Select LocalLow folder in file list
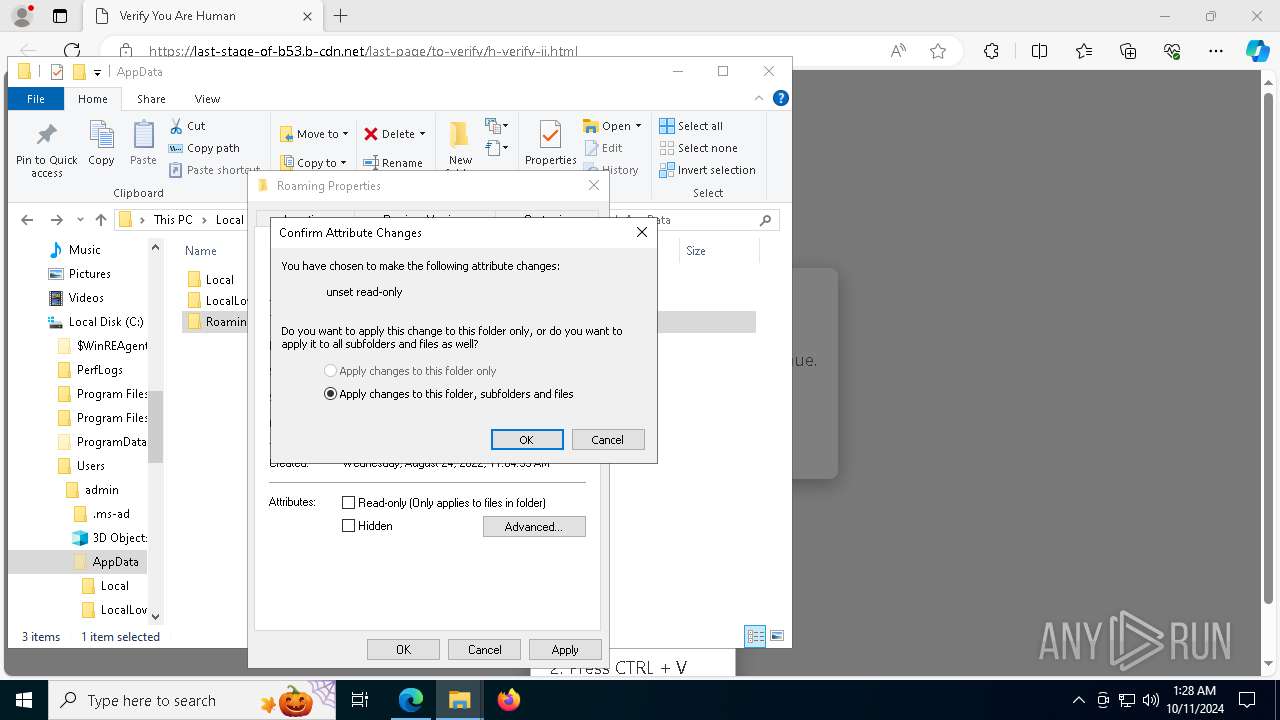The width and height of the screenshot is (1280, 720). click(217, 301)
